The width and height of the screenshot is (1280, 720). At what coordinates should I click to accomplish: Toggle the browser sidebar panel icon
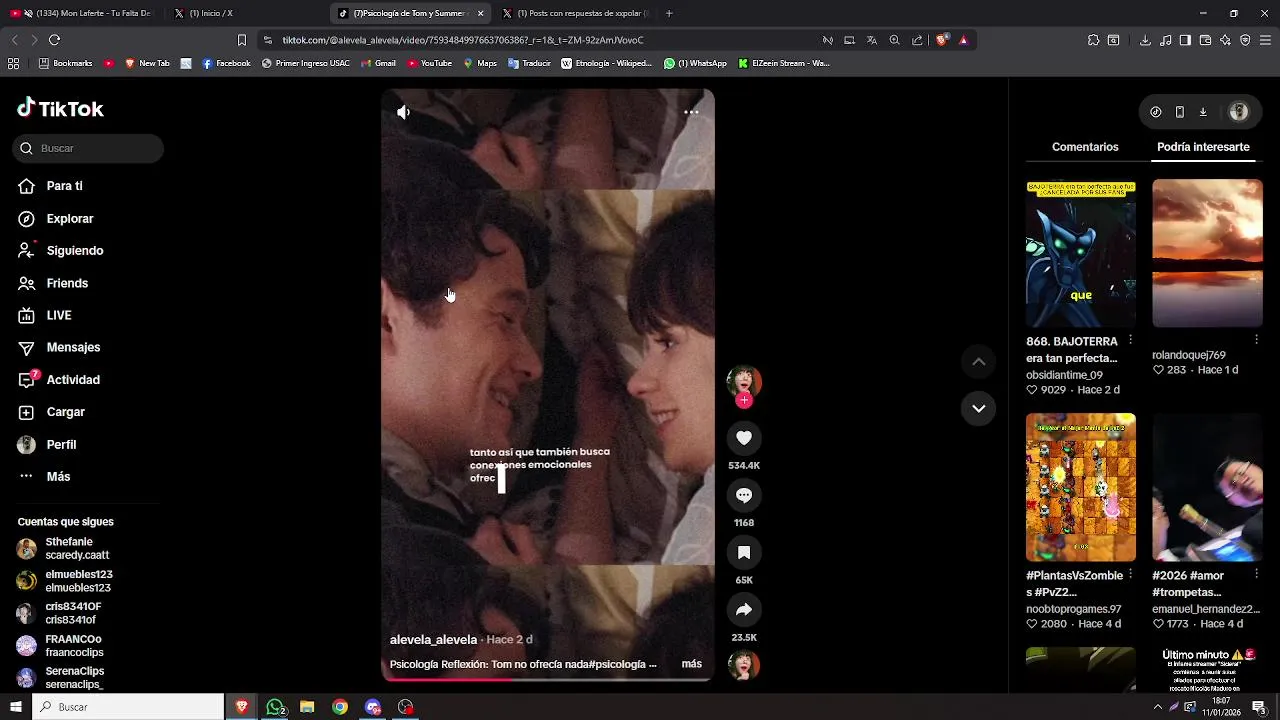[x=1185, y=40]
